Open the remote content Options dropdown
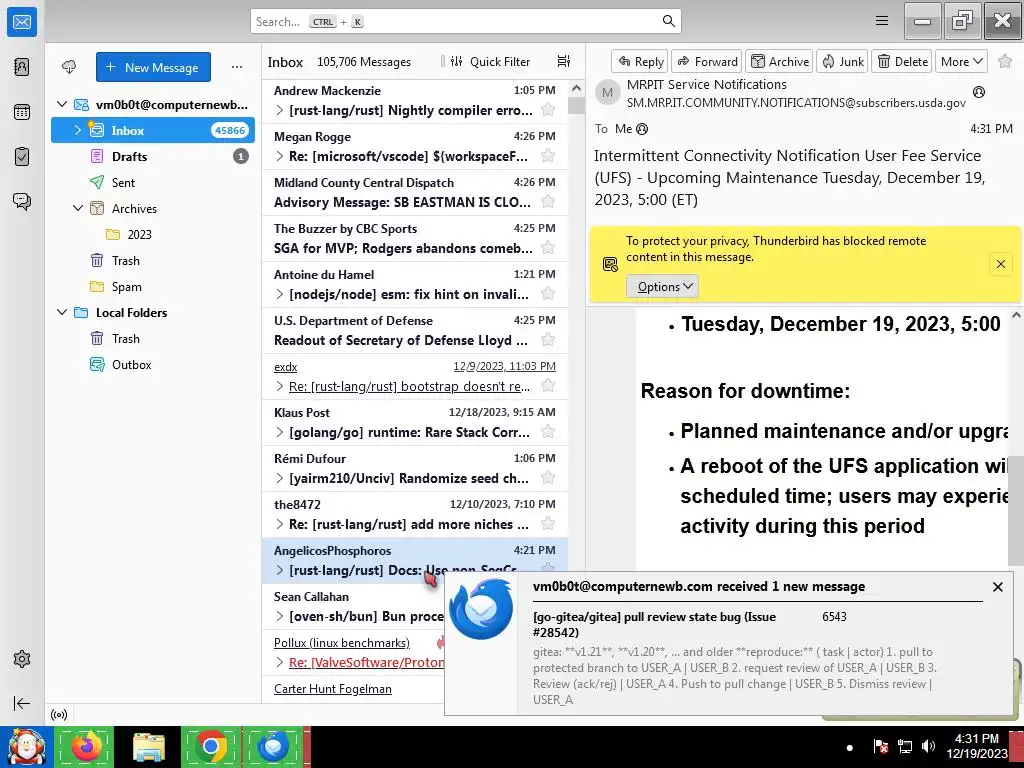 (x=663, y=287)
